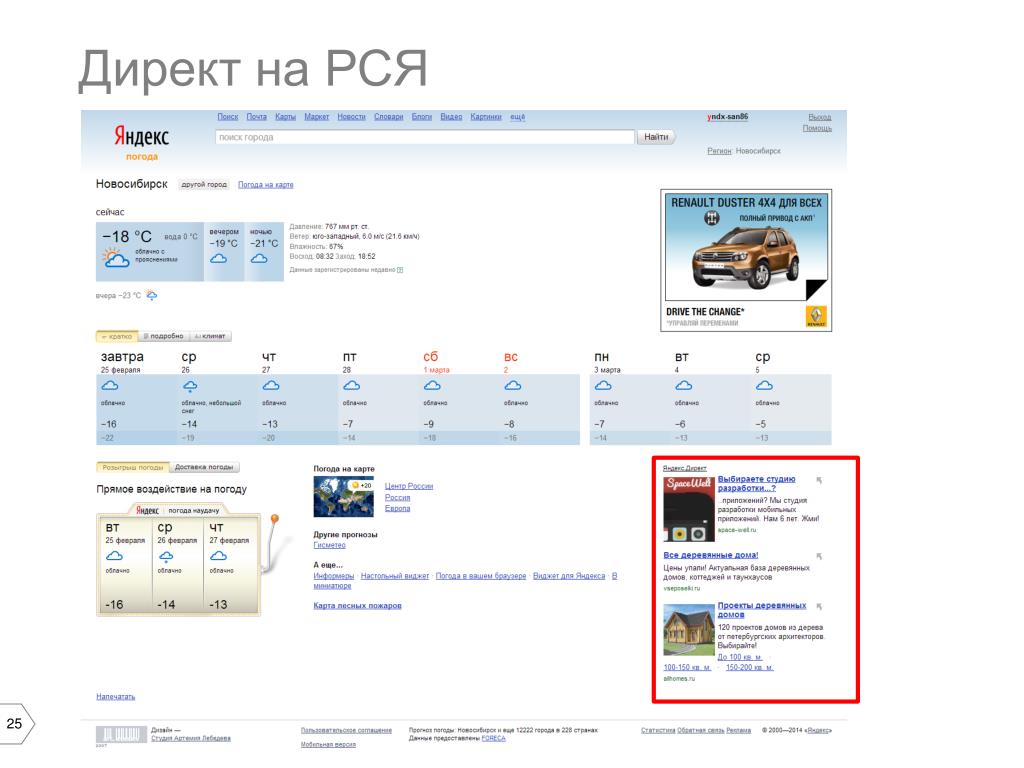Open the Европа map link

pos(398,509)
